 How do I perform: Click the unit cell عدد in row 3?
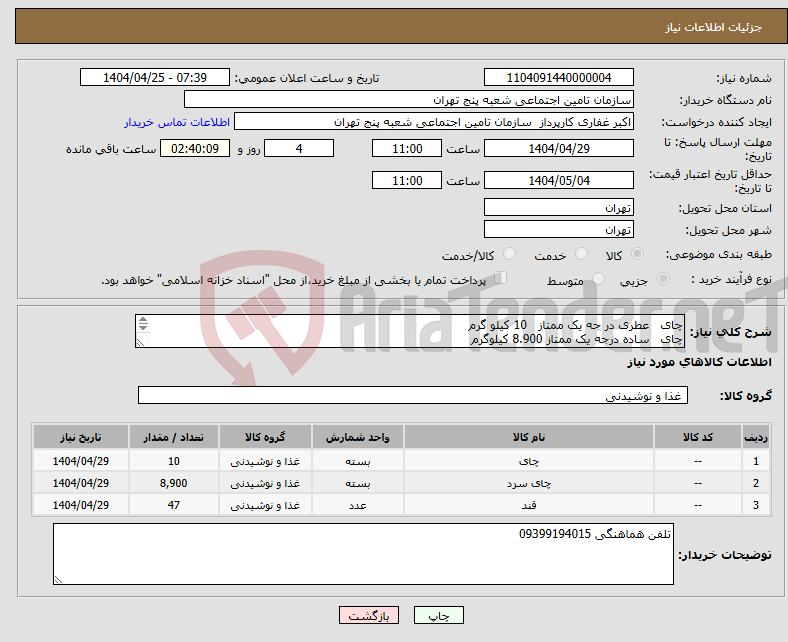[x=357, y=505]
